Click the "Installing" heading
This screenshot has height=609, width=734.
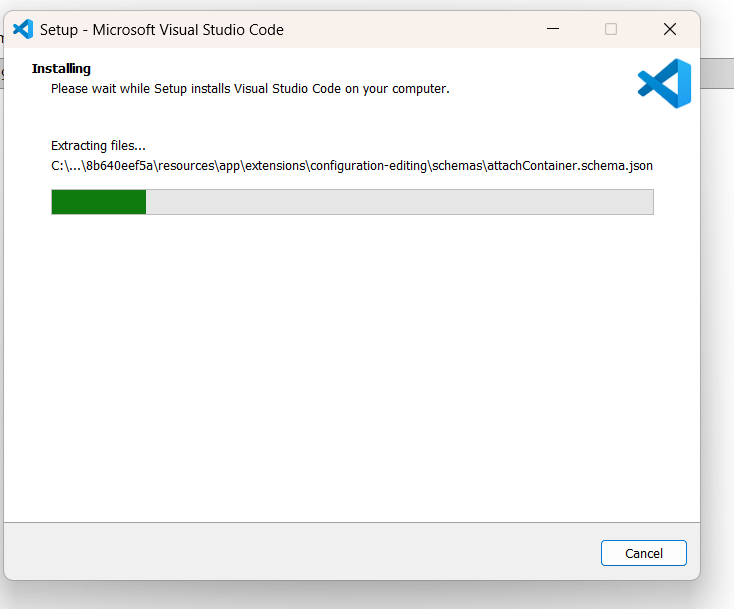[x=61, y=68]
